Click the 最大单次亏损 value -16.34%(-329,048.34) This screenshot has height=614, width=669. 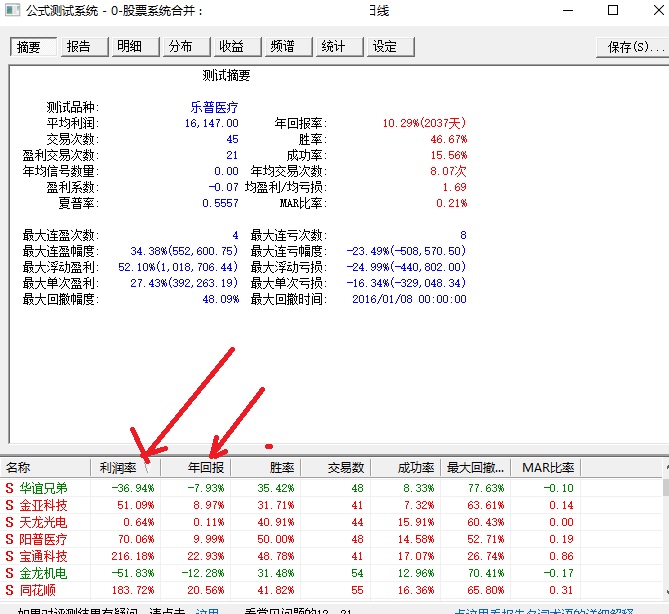[x=406, y=283]
